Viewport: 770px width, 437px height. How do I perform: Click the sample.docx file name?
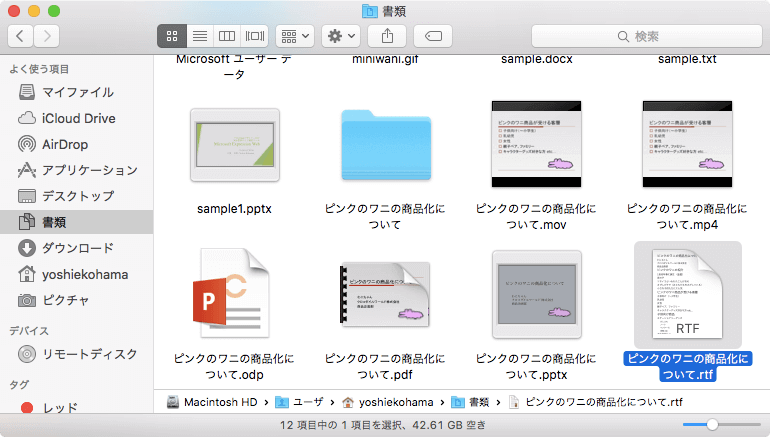pos(537,59)
